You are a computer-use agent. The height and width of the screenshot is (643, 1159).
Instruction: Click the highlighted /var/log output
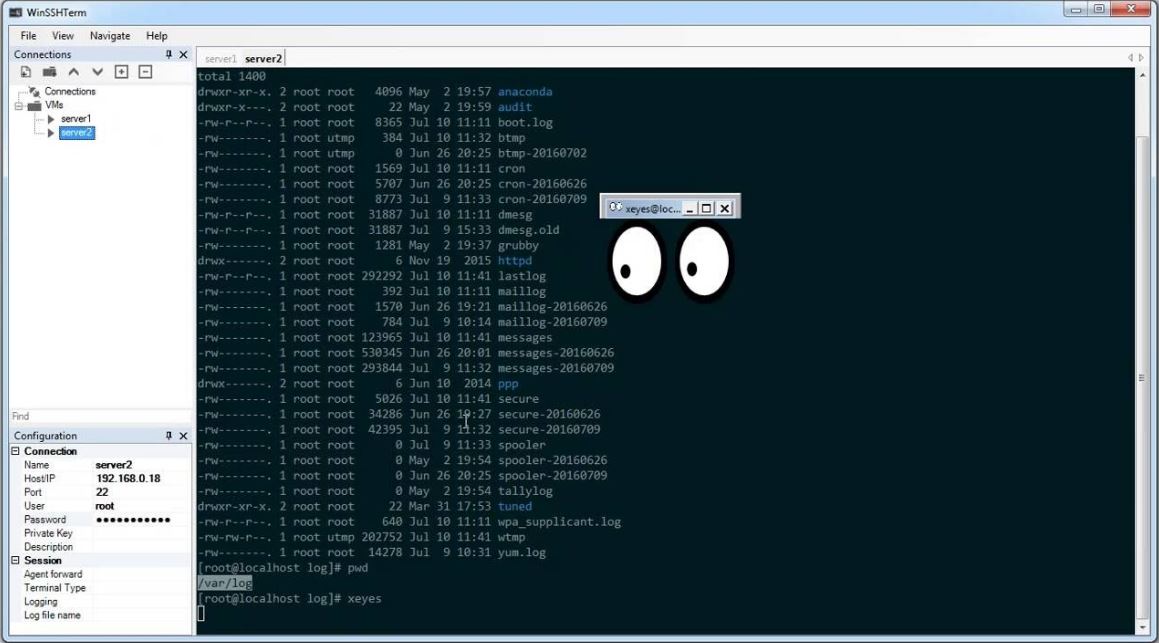click(x=225, y=583)
